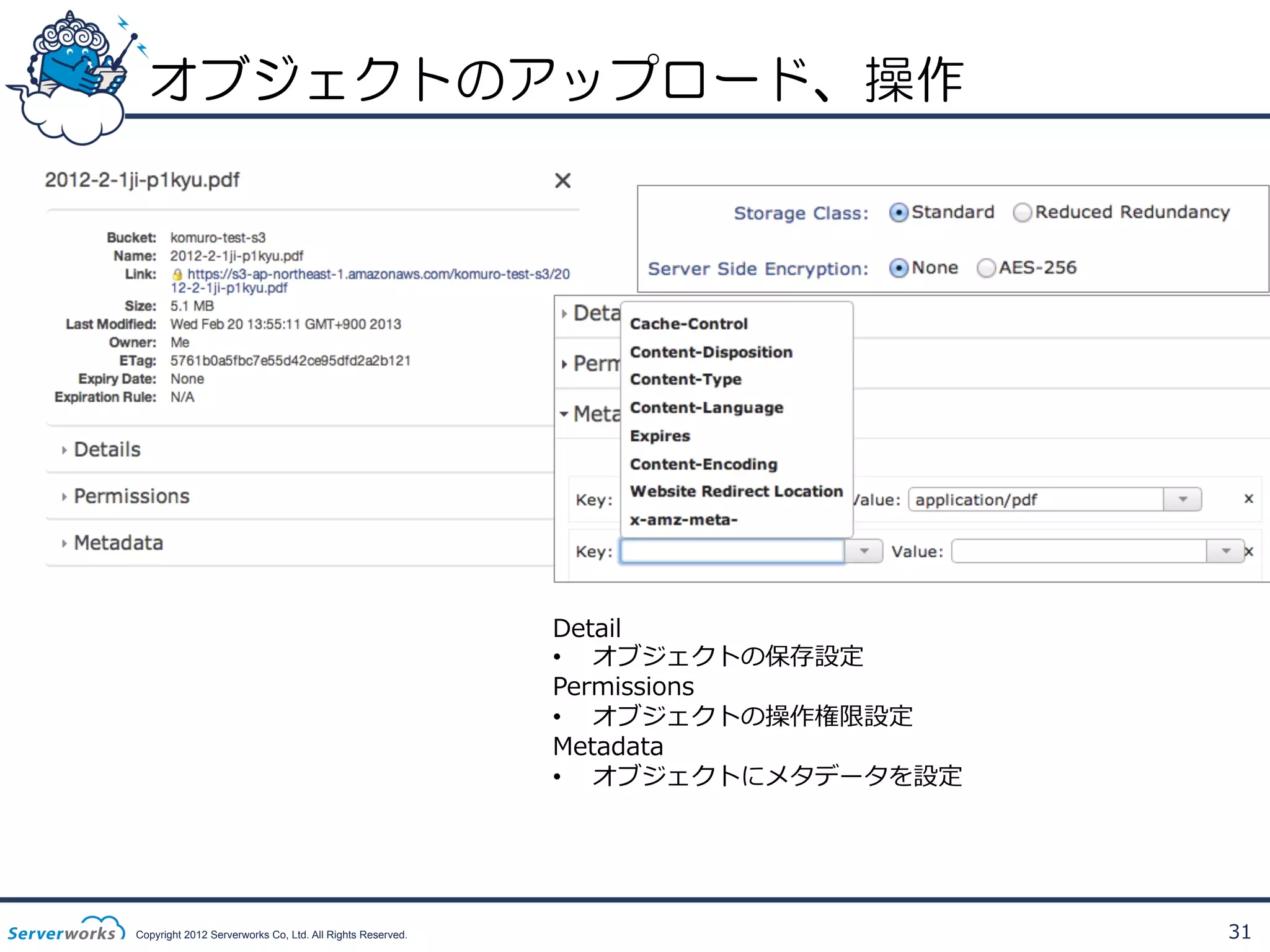
Task: Click the Server Side Encryption label
Action: coord(758,268)
